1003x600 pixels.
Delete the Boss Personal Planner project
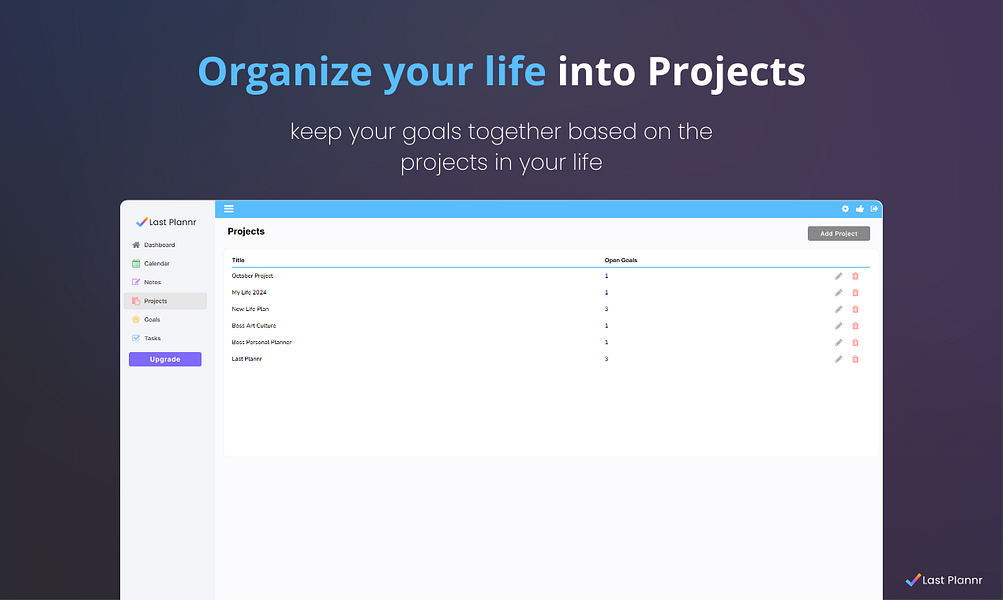(x=855, y=343)
